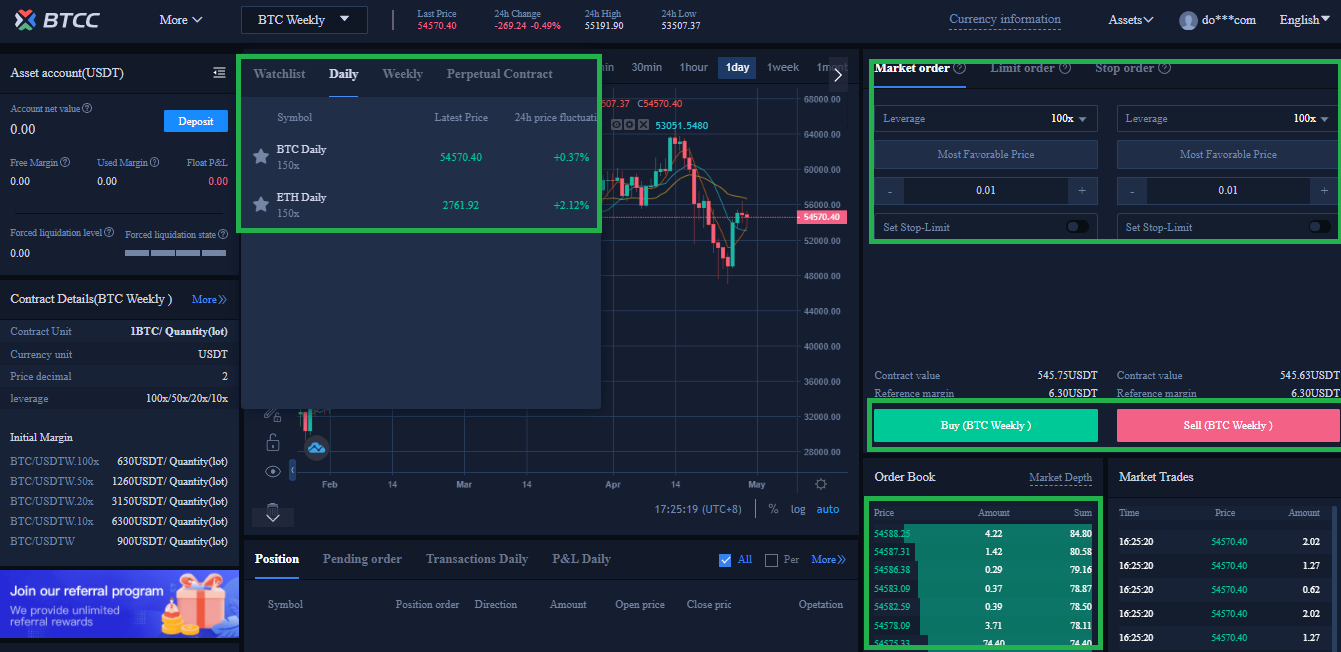Switch to the Perpetual Contract tab
This screenshot has width=1341, height=652.
(500, 74)
